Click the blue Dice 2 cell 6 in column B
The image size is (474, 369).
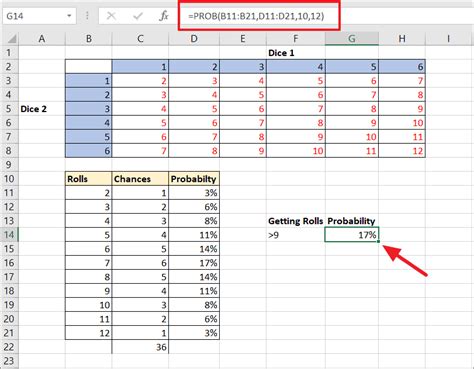click(89, 151)
